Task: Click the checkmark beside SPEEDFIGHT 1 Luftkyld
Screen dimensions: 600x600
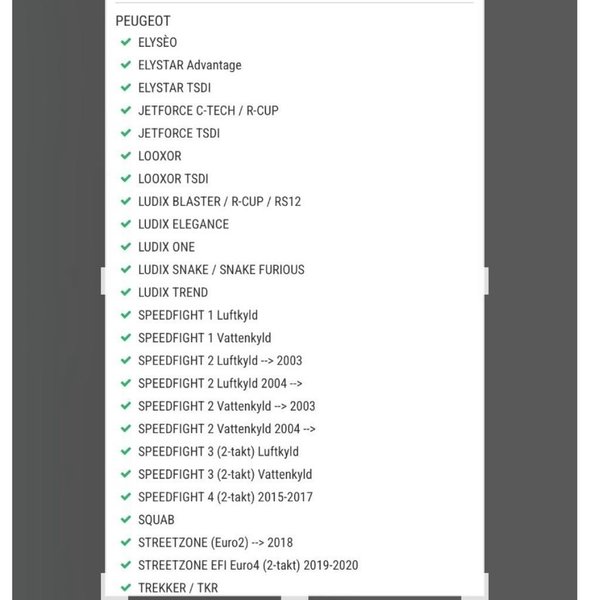Action: (126, 315)
